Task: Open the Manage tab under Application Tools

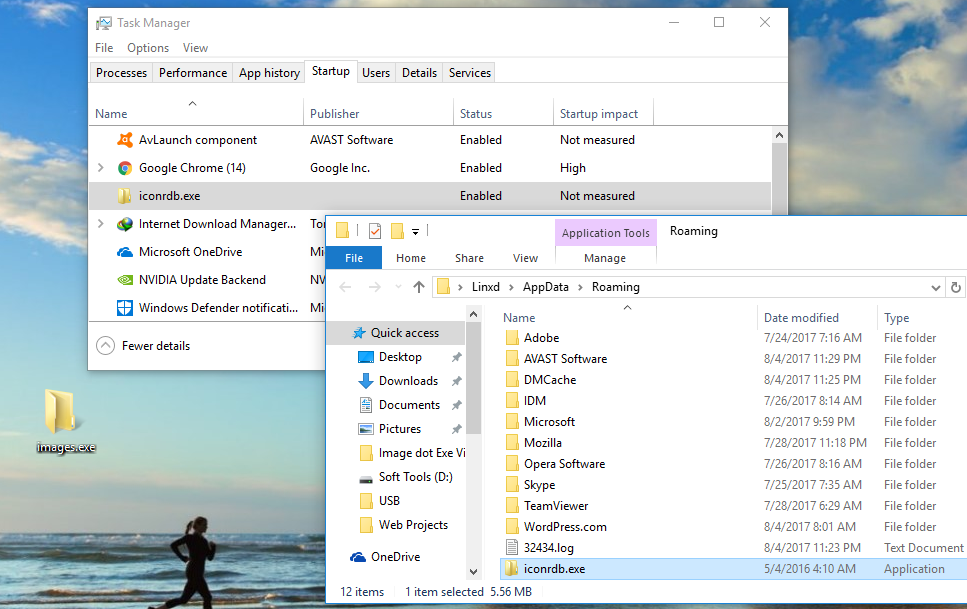Action: click(605, 258)
